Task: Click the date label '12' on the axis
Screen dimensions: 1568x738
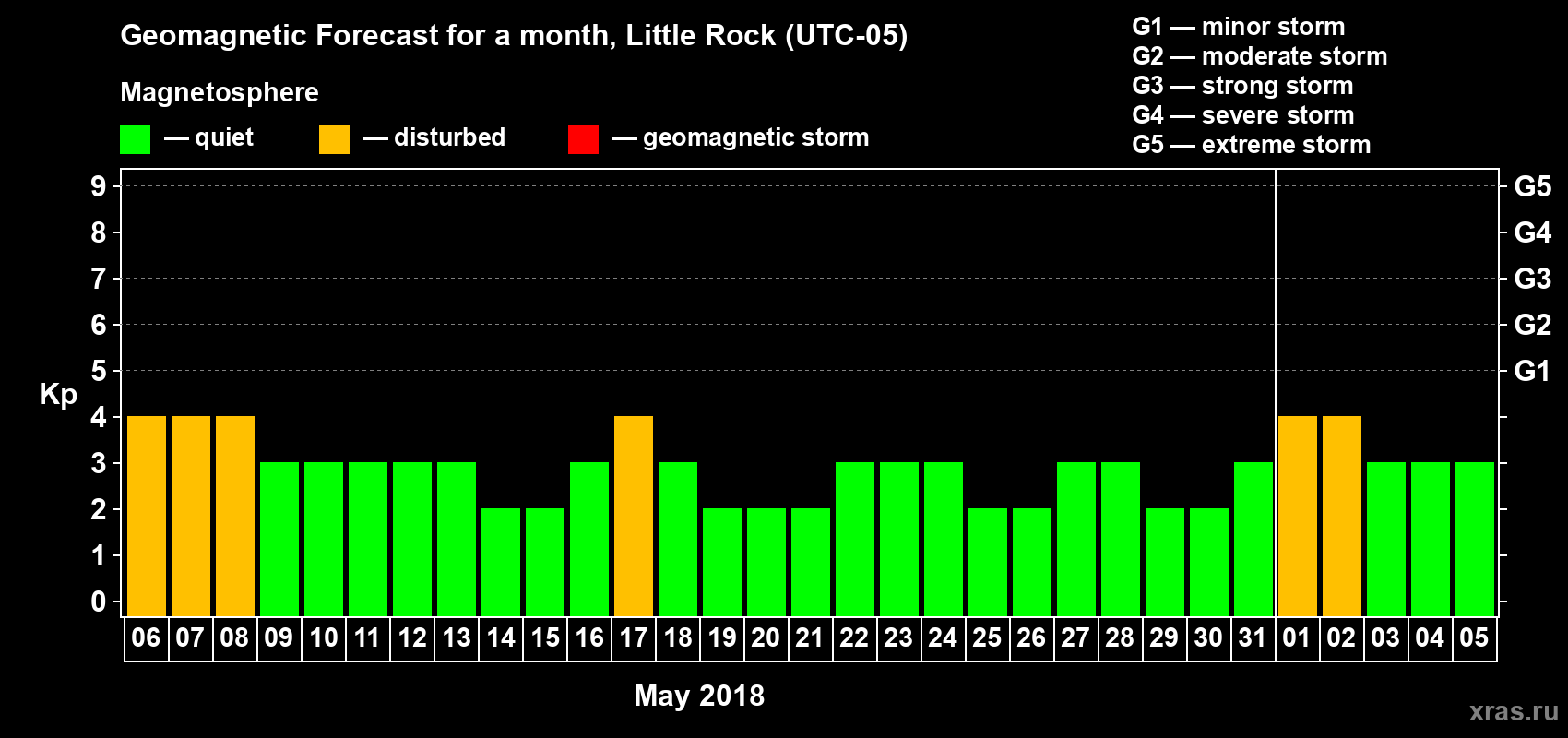Action: pos(412,638)
